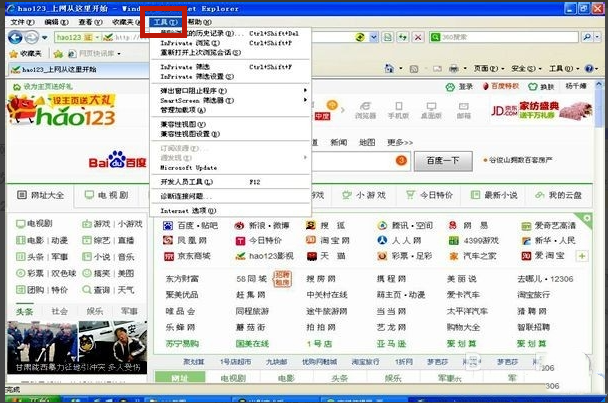Click the Home icon in command bar
The width and height of the screenshot is (608, 403).
click(389, 69)
